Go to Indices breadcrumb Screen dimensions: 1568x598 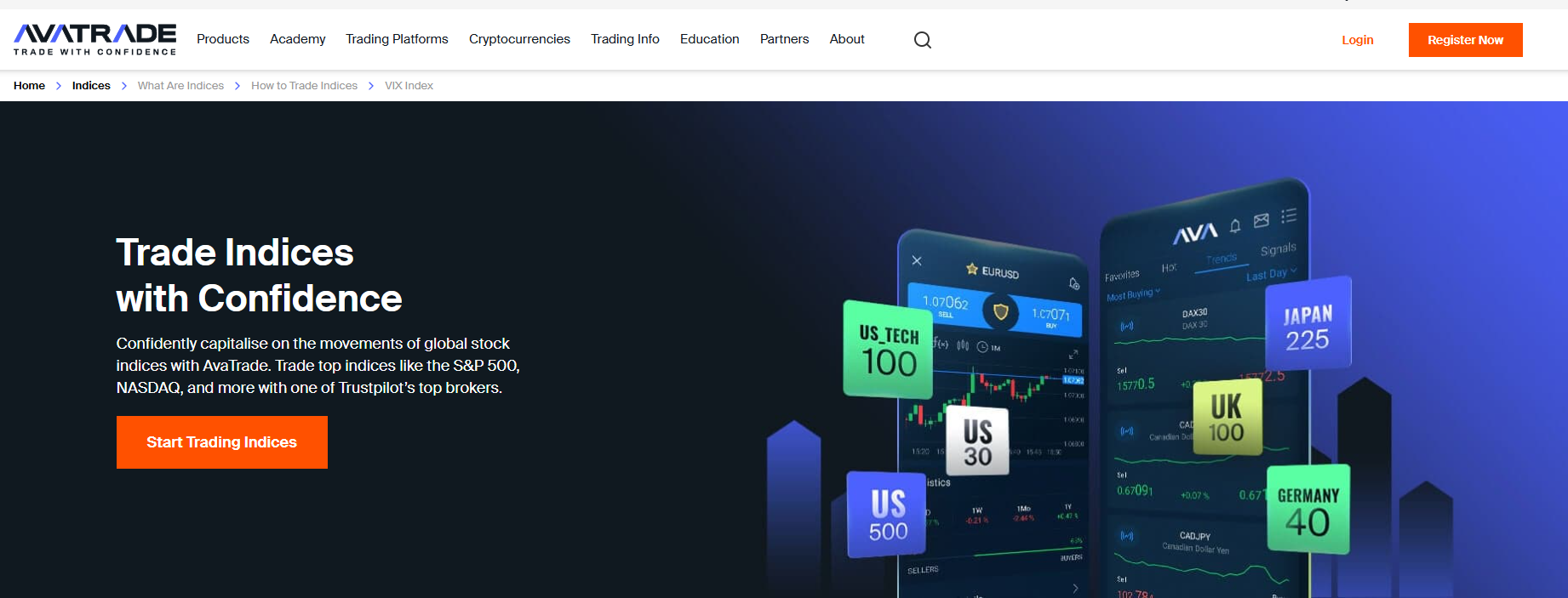(91, 86)
